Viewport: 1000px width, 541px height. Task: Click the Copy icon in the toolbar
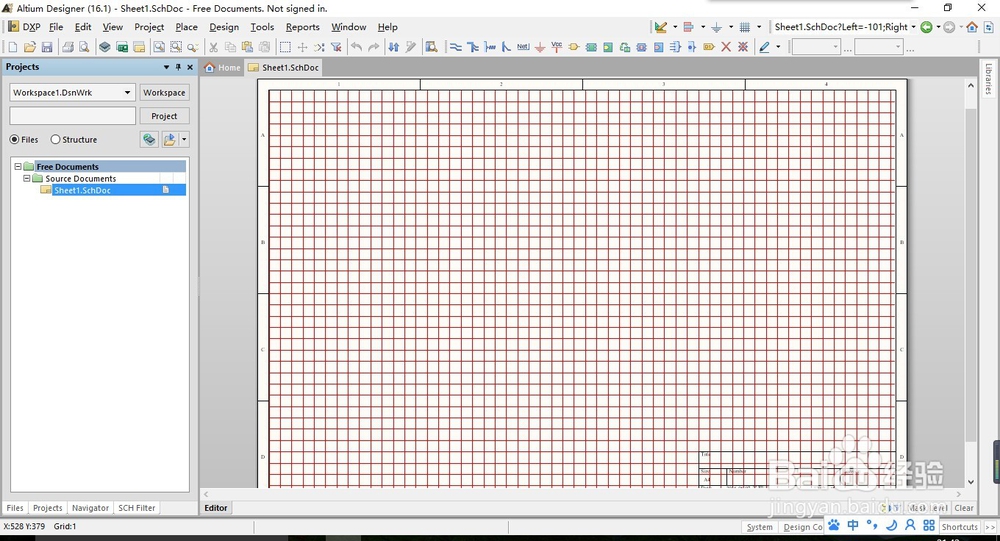pyautogui.click(x=230, y=47)
